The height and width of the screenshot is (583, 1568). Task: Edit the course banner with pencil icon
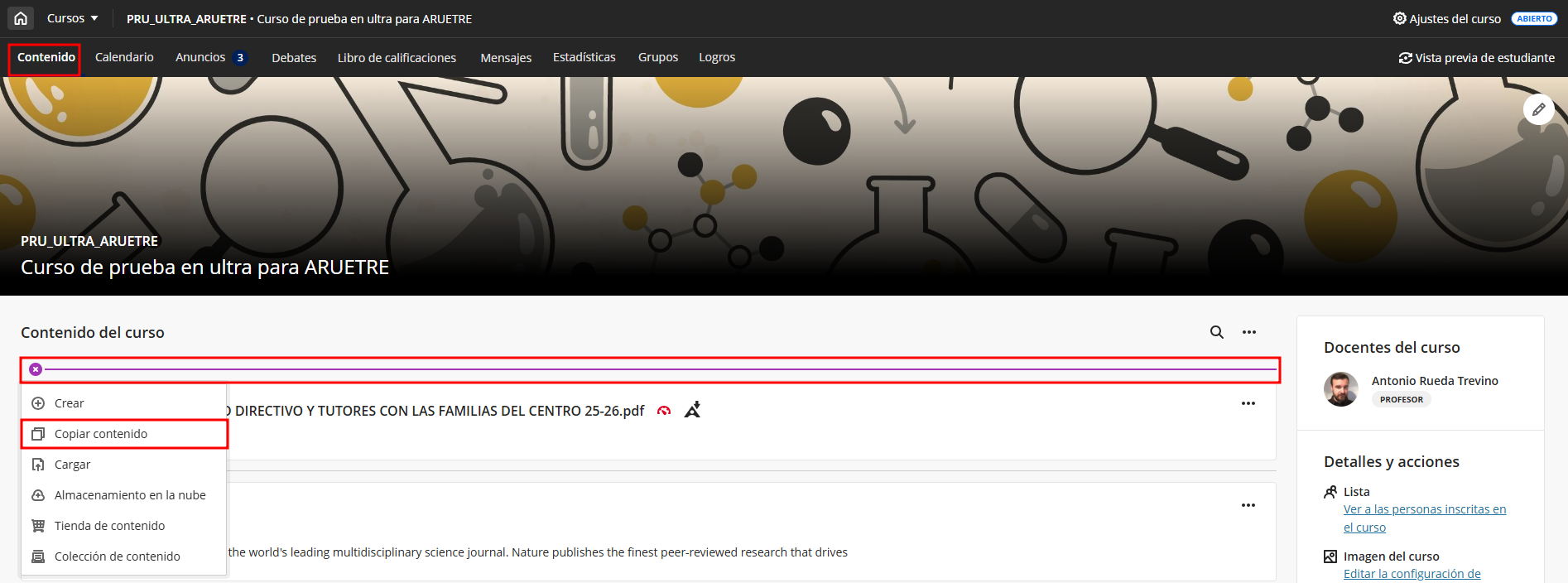coord(1538,109)
